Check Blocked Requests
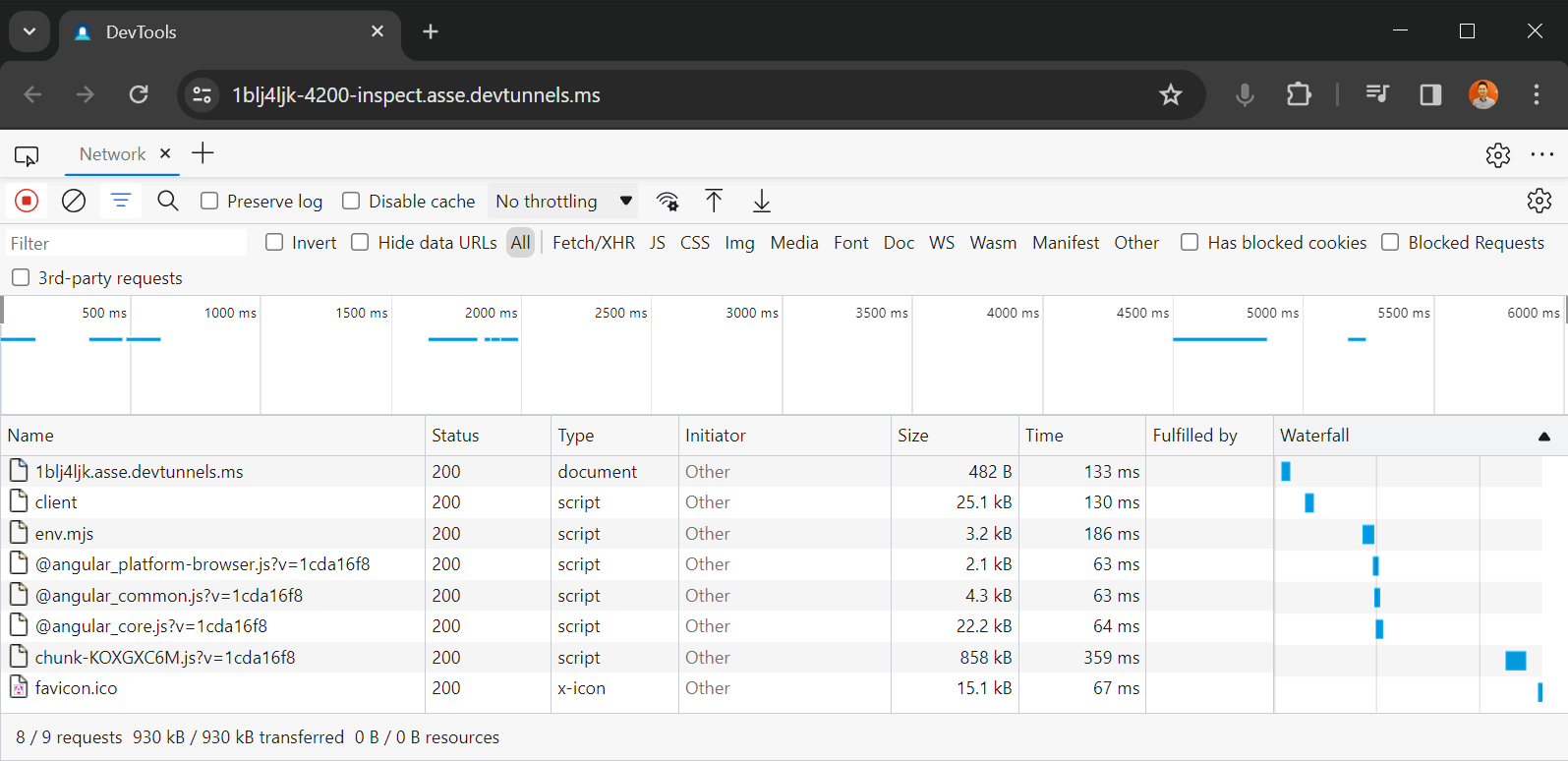Screen dimensions: 1568x761 point(1390,242)
